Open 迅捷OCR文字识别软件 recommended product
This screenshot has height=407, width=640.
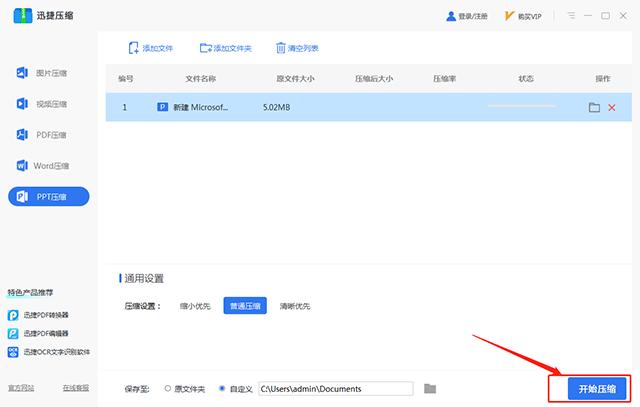point(49,352)
